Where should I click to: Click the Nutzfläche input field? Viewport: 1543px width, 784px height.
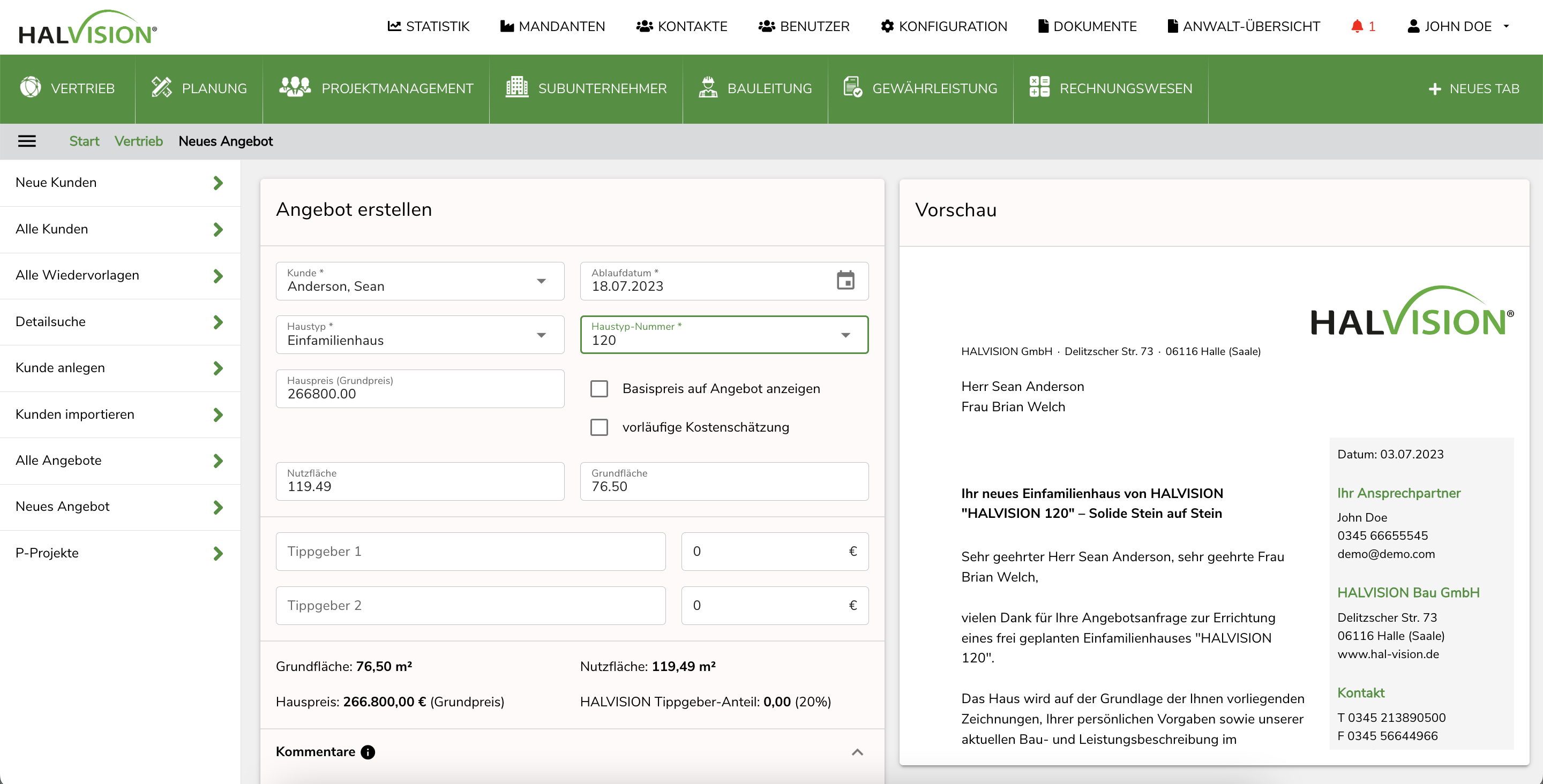[x=420, y=481]
